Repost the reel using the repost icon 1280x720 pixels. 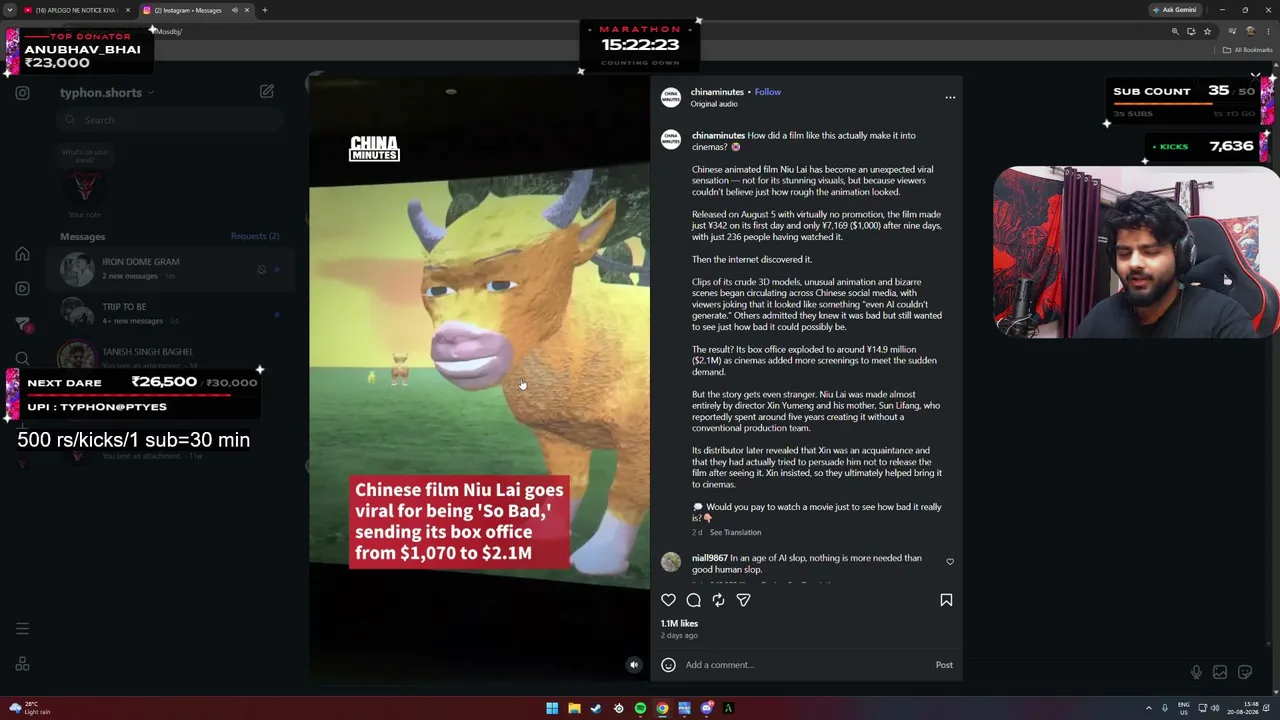718,600
